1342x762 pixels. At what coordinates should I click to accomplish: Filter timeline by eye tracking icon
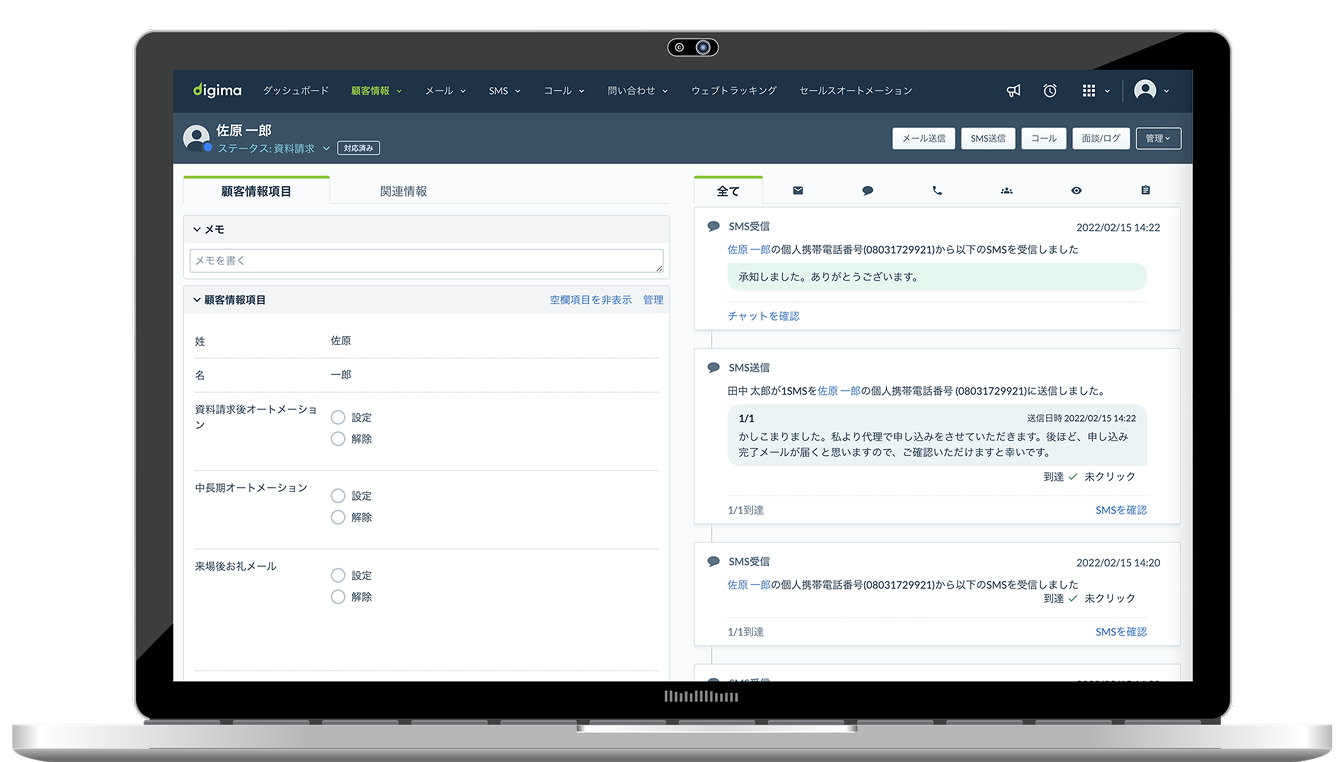pyautogui.click(x=1076, y=191)
